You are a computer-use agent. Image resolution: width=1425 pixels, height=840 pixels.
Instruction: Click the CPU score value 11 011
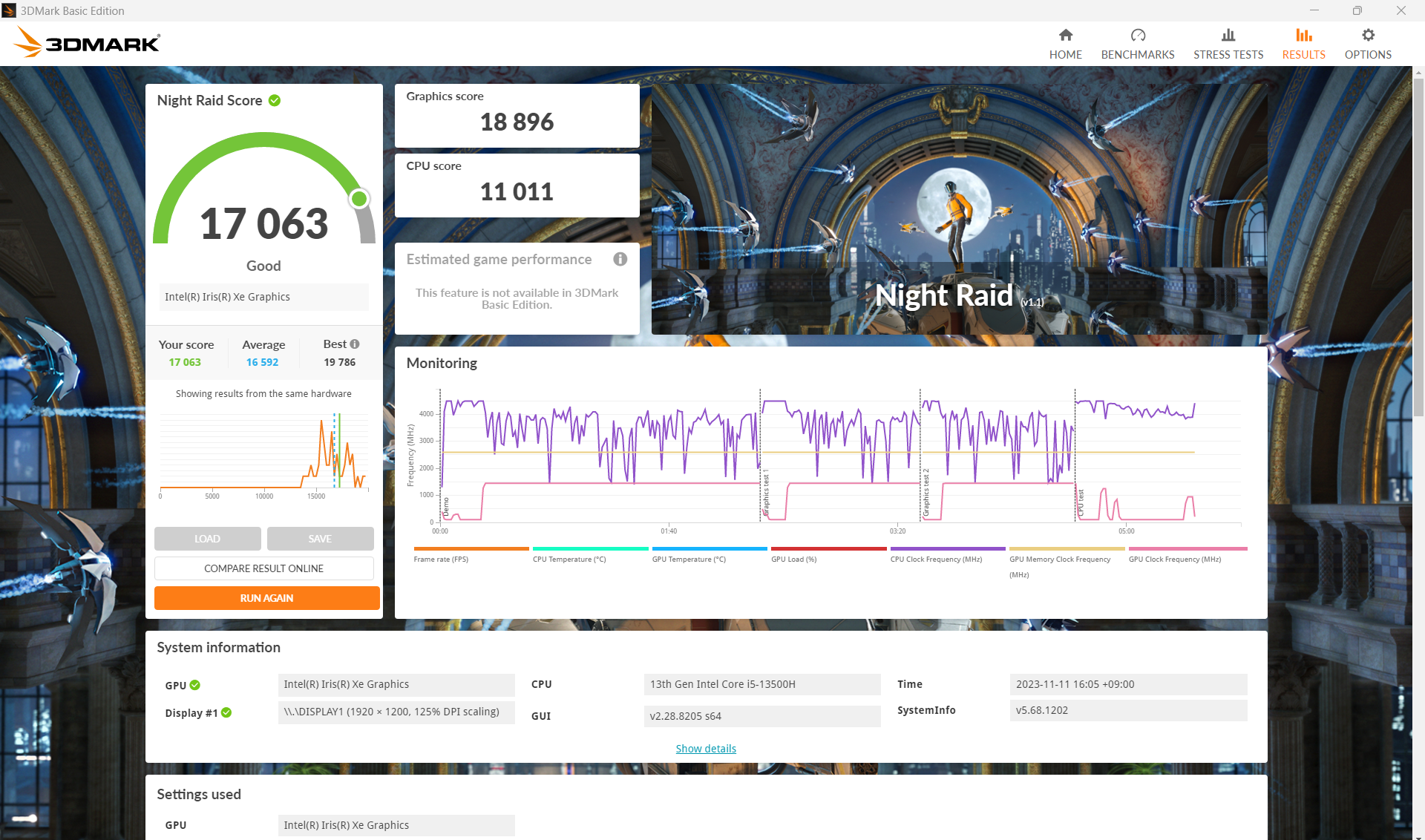517,191
